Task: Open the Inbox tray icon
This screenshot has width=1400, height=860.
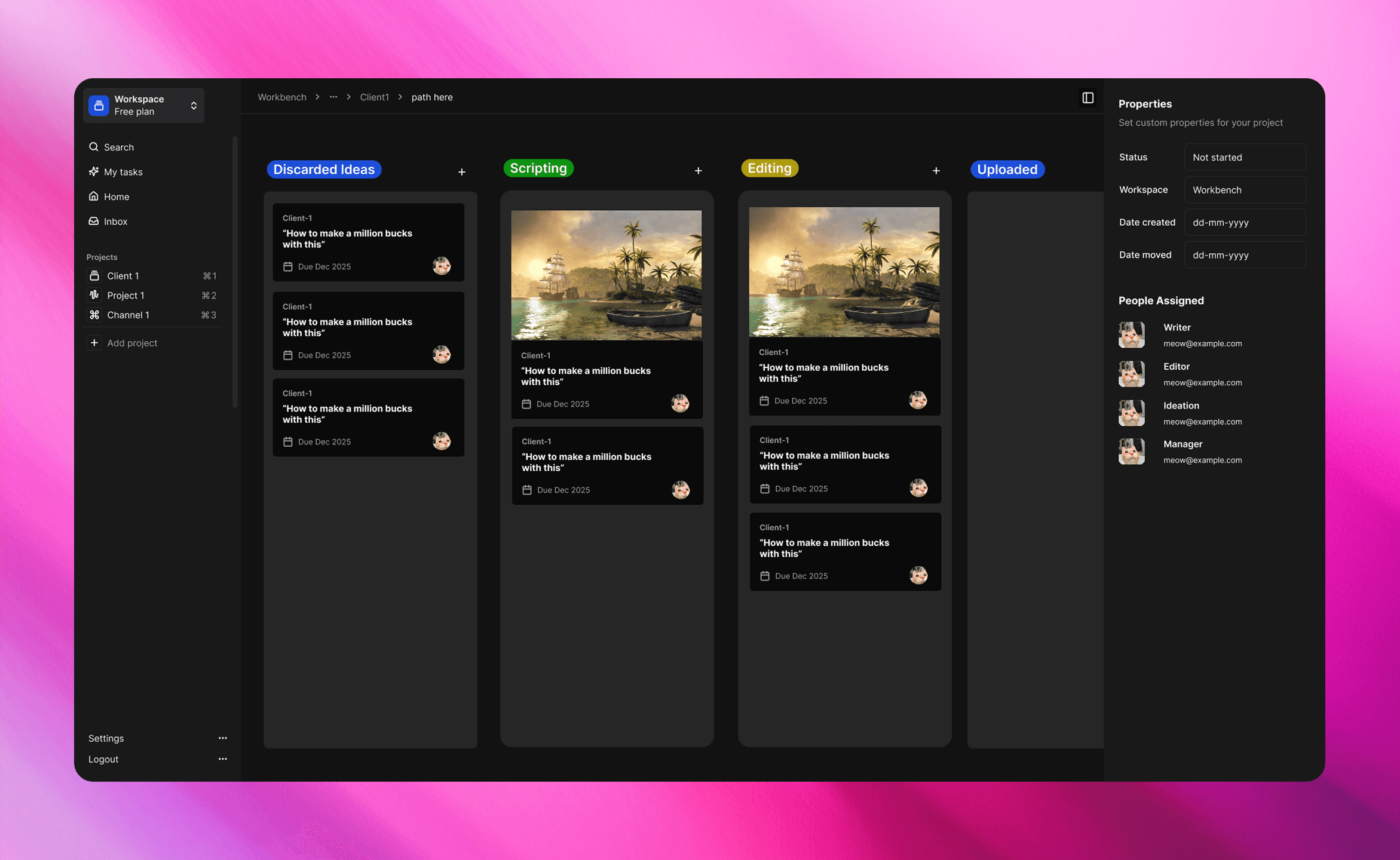Action: (x=94, y=221)
